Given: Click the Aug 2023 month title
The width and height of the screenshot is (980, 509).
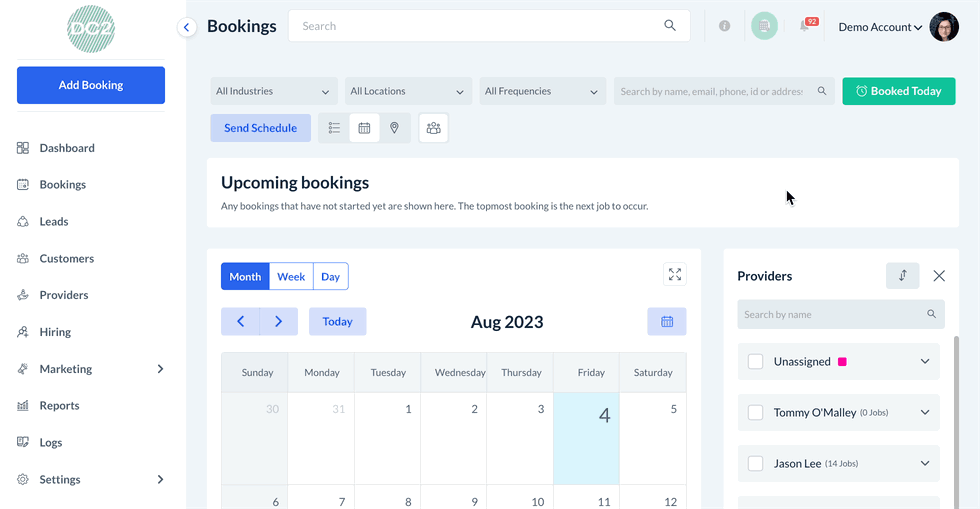Looking at the screenshot, I should click(x=507, y=322).
